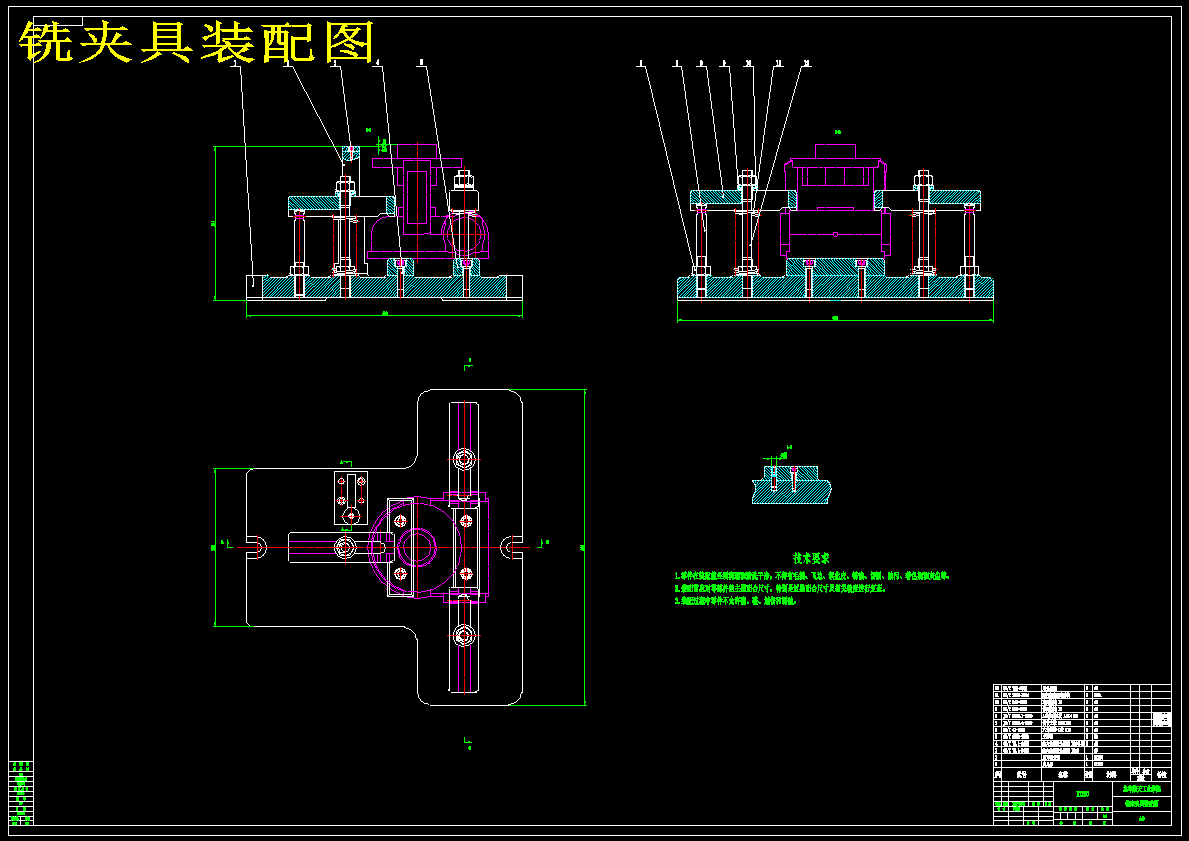Click the first numbered line under 技术要求
The height and width of the screenshot is (841, 1189).
pyautogui.click(x=811, y=576)
